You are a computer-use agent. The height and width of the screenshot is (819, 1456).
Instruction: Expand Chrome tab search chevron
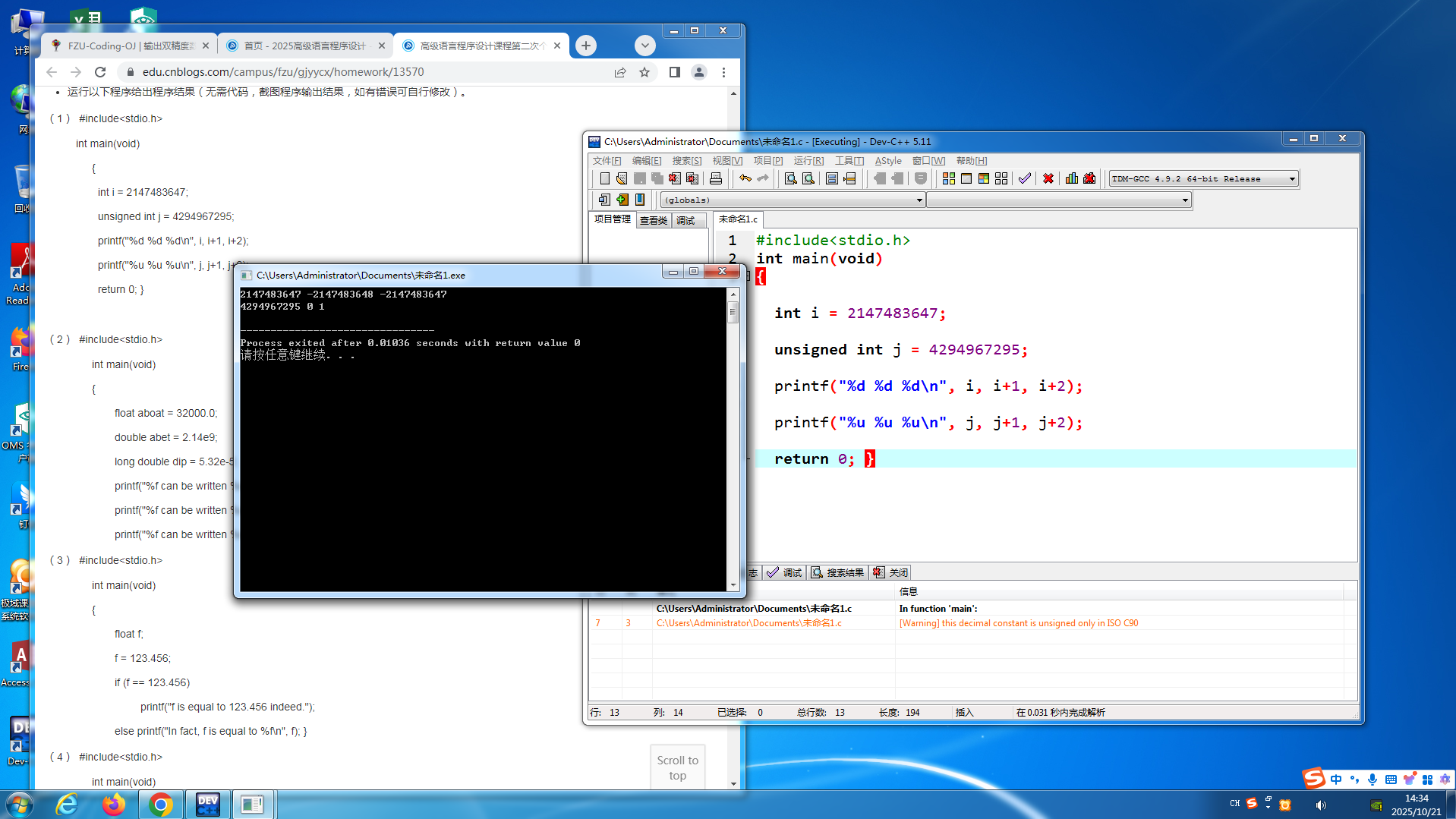(x=644, y=46)
